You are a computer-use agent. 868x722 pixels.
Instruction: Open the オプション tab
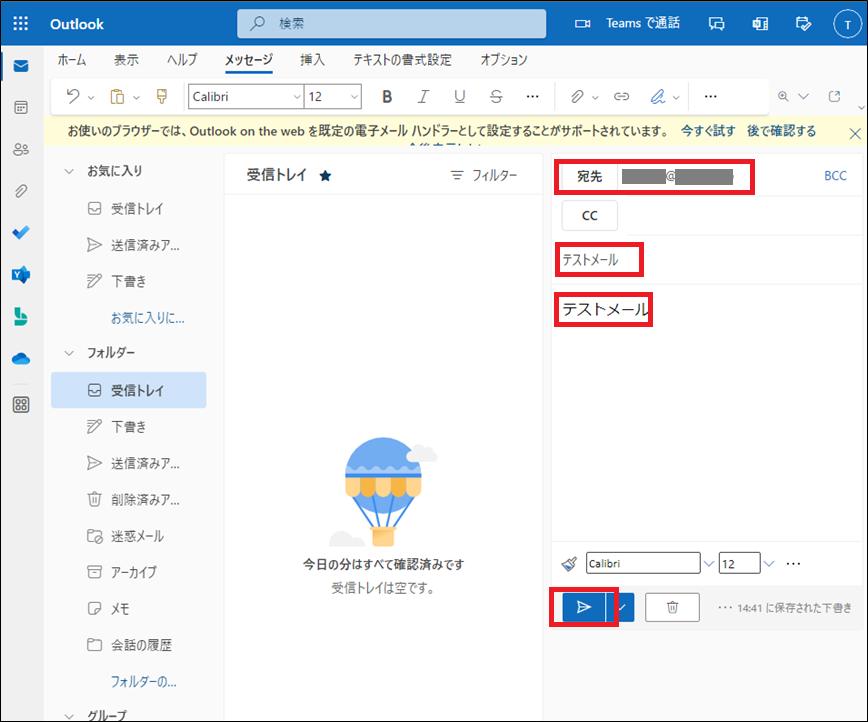click(504, 60)
